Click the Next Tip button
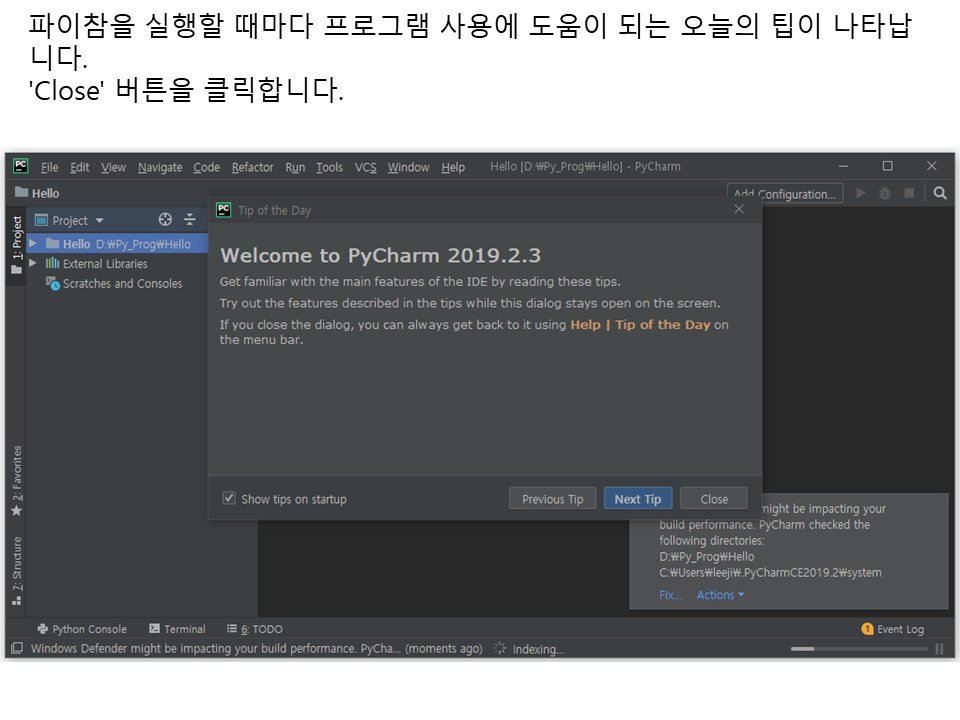Image resolution: width=960 pixels, height=720 pixels. click(637, 499)
